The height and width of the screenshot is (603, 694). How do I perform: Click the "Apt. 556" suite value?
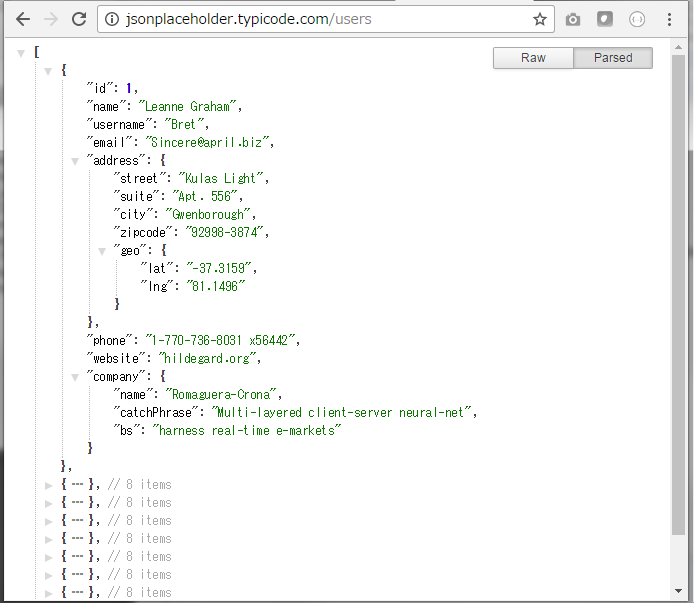205,197
